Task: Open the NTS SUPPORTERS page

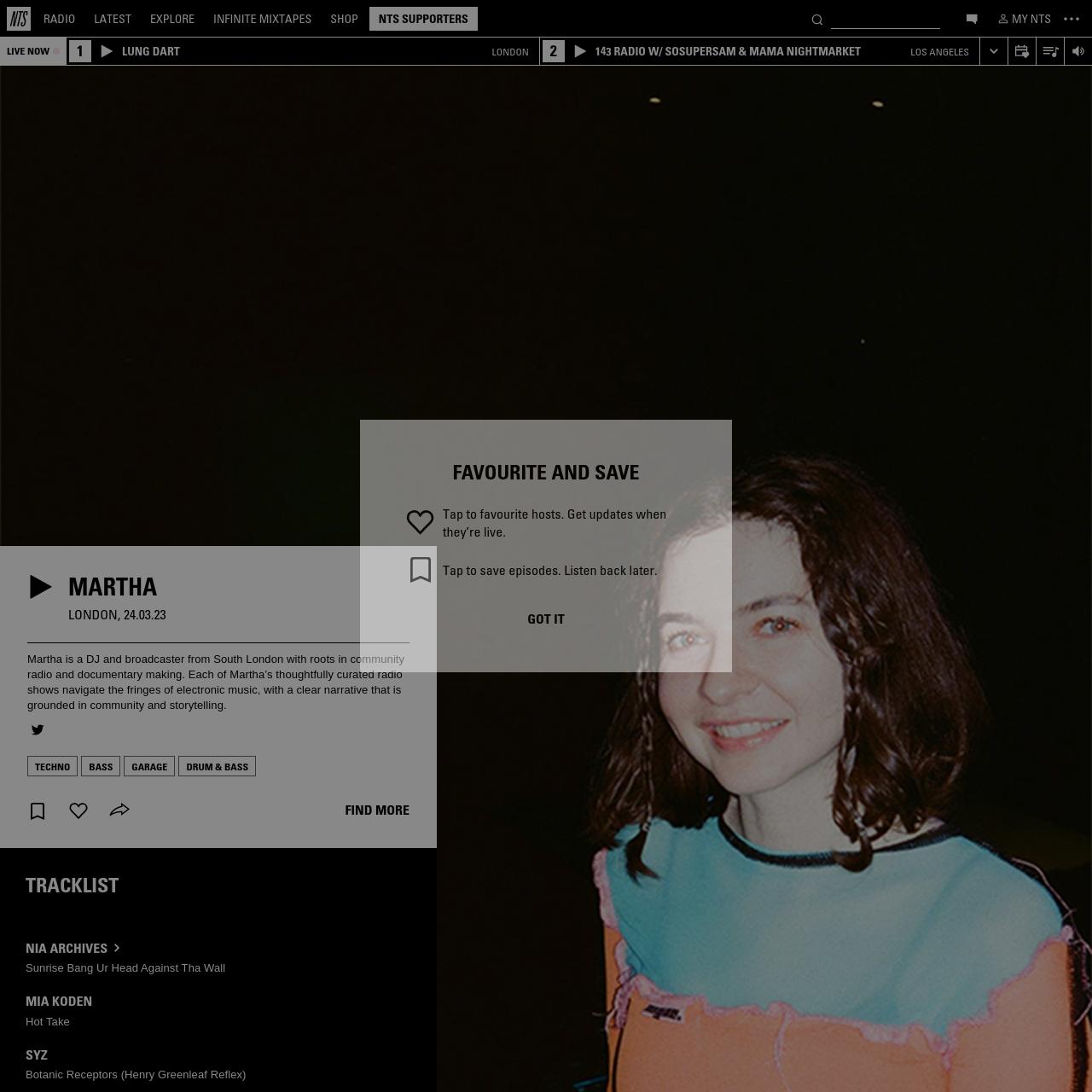Action: pyautogui.click(x=423, y=19)
